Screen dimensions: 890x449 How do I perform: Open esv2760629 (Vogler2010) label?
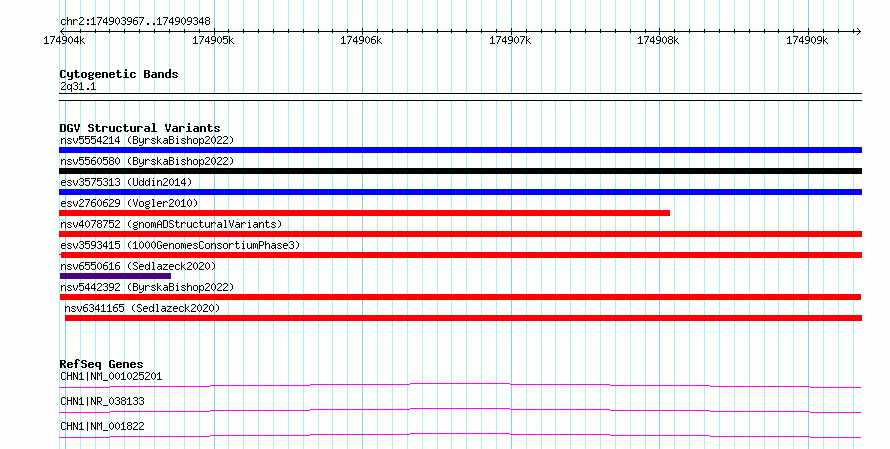pos(129,203)
